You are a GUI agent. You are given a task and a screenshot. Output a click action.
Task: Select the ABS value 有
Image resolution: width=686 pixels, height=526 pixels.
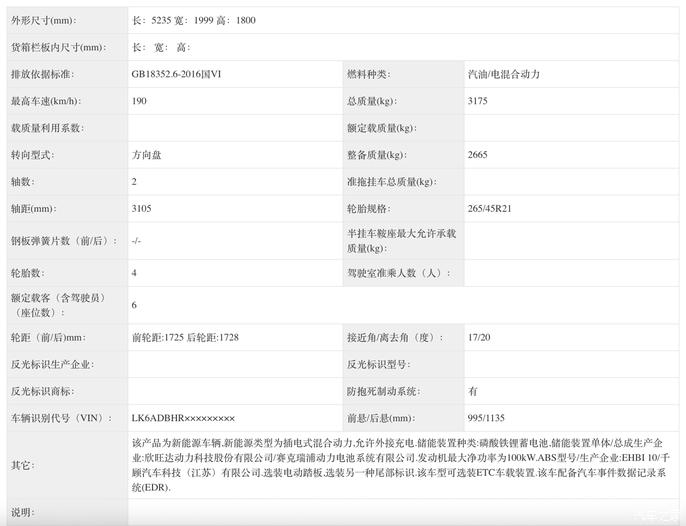pyautogui.click(x=472, y=391)
